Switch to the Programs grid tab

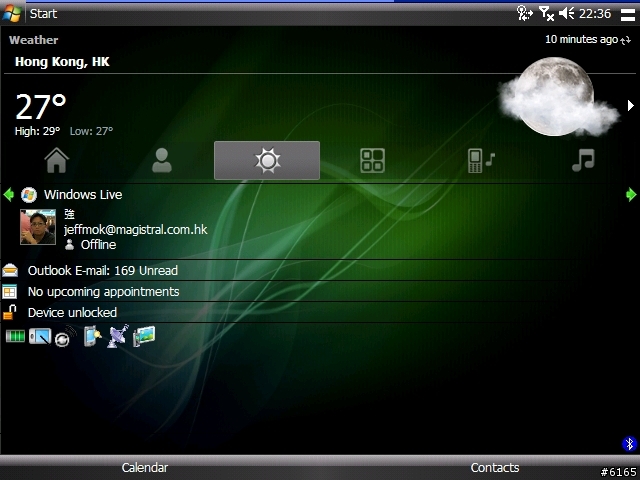[372, 160]
